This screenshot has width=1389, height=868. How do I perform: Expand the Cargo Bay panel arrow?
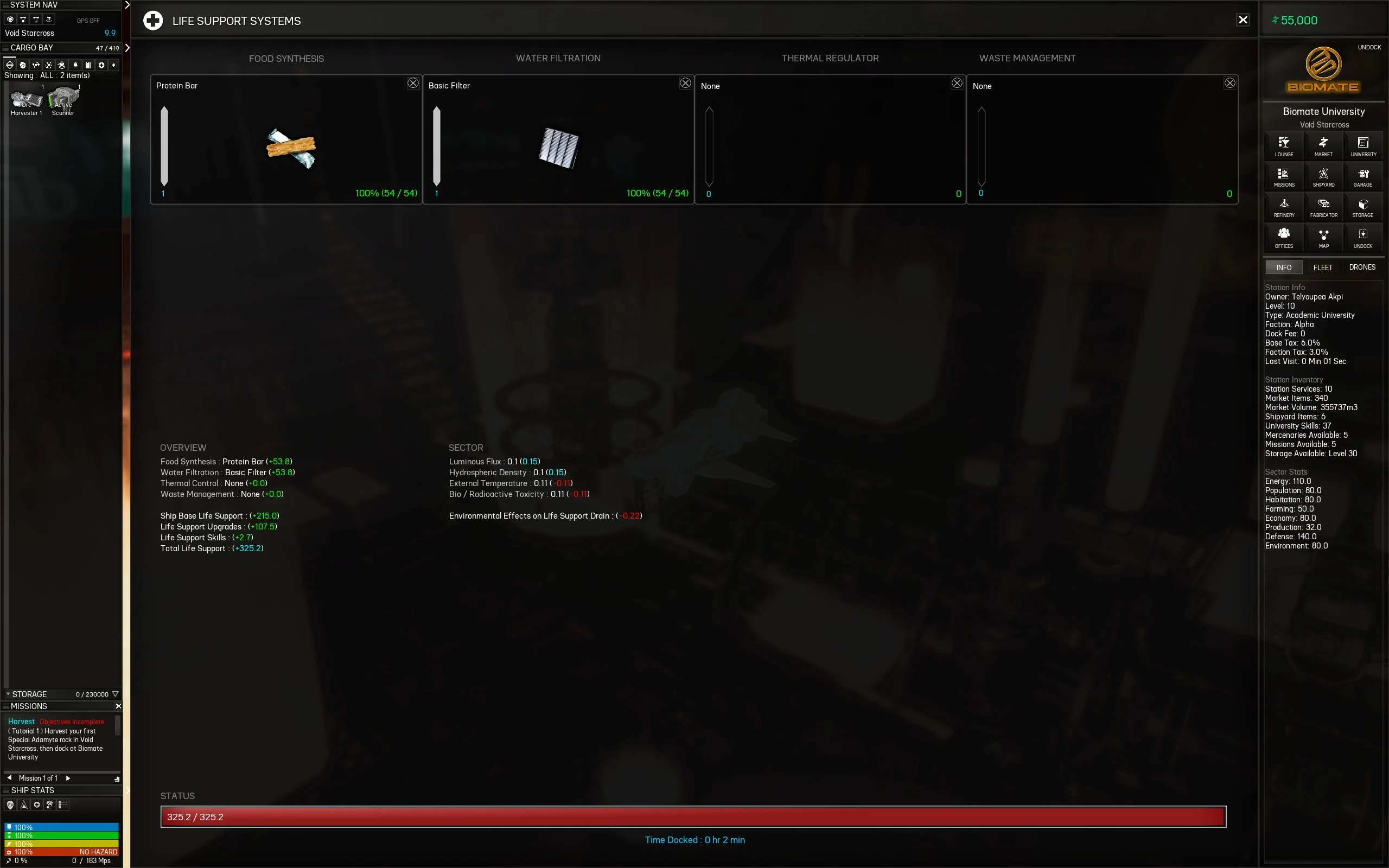coord(127,48)
